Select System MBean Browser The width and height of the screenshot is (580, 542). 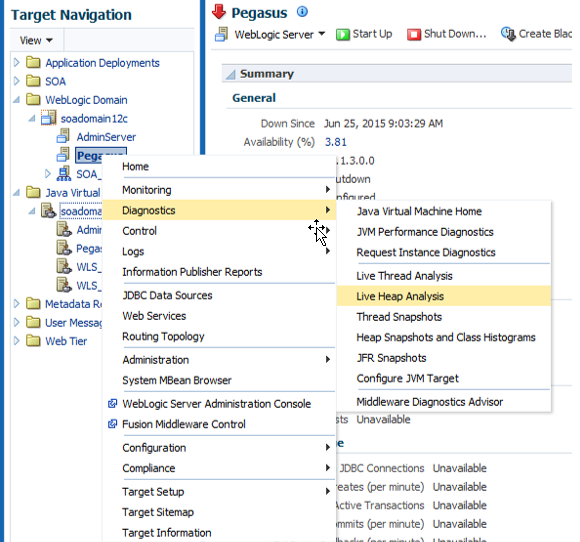[219, 380]
